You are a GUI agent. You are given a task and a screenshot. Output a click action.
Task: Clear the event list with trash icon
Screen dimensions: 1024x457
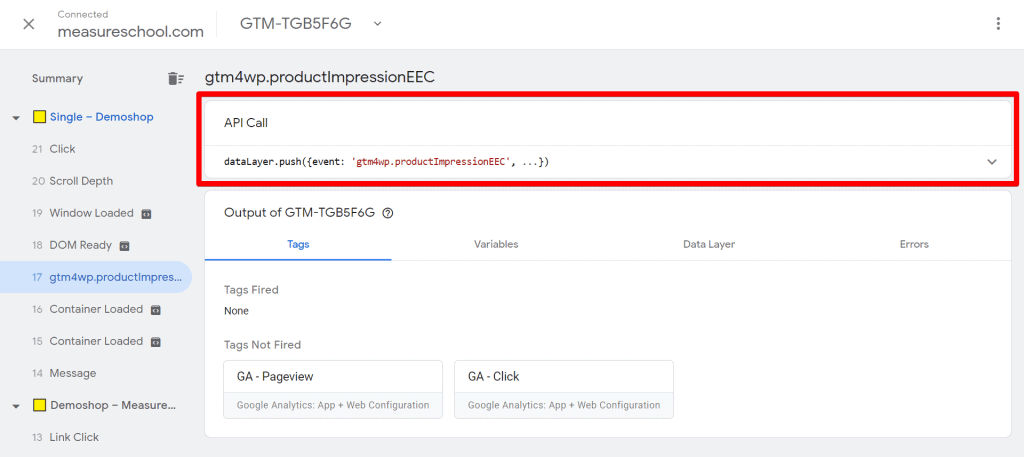pyautogui.click(x=175, y=79)
